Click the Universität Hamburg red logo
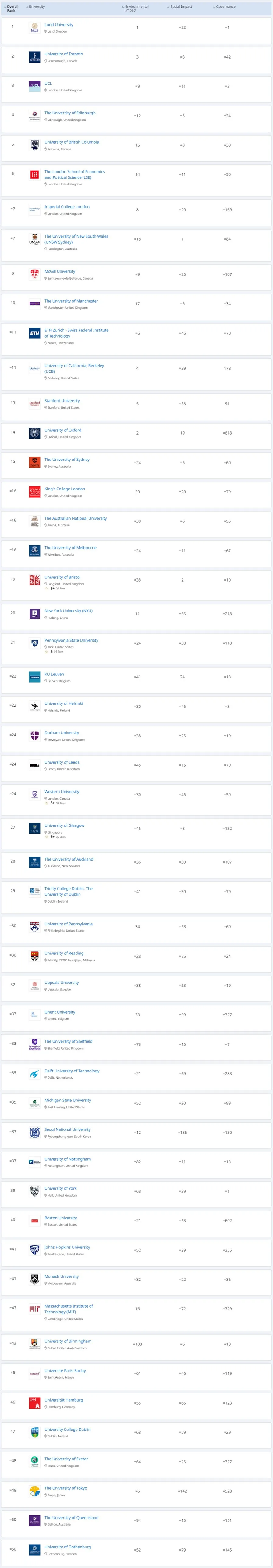 tap(35, 1402)
